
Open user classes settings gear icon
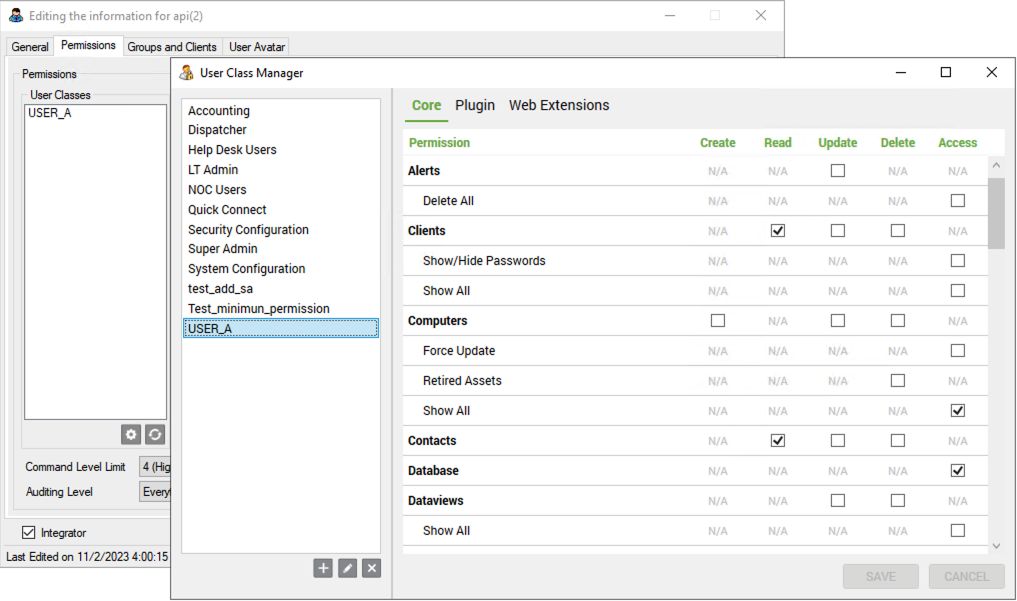tap(131, 434)
